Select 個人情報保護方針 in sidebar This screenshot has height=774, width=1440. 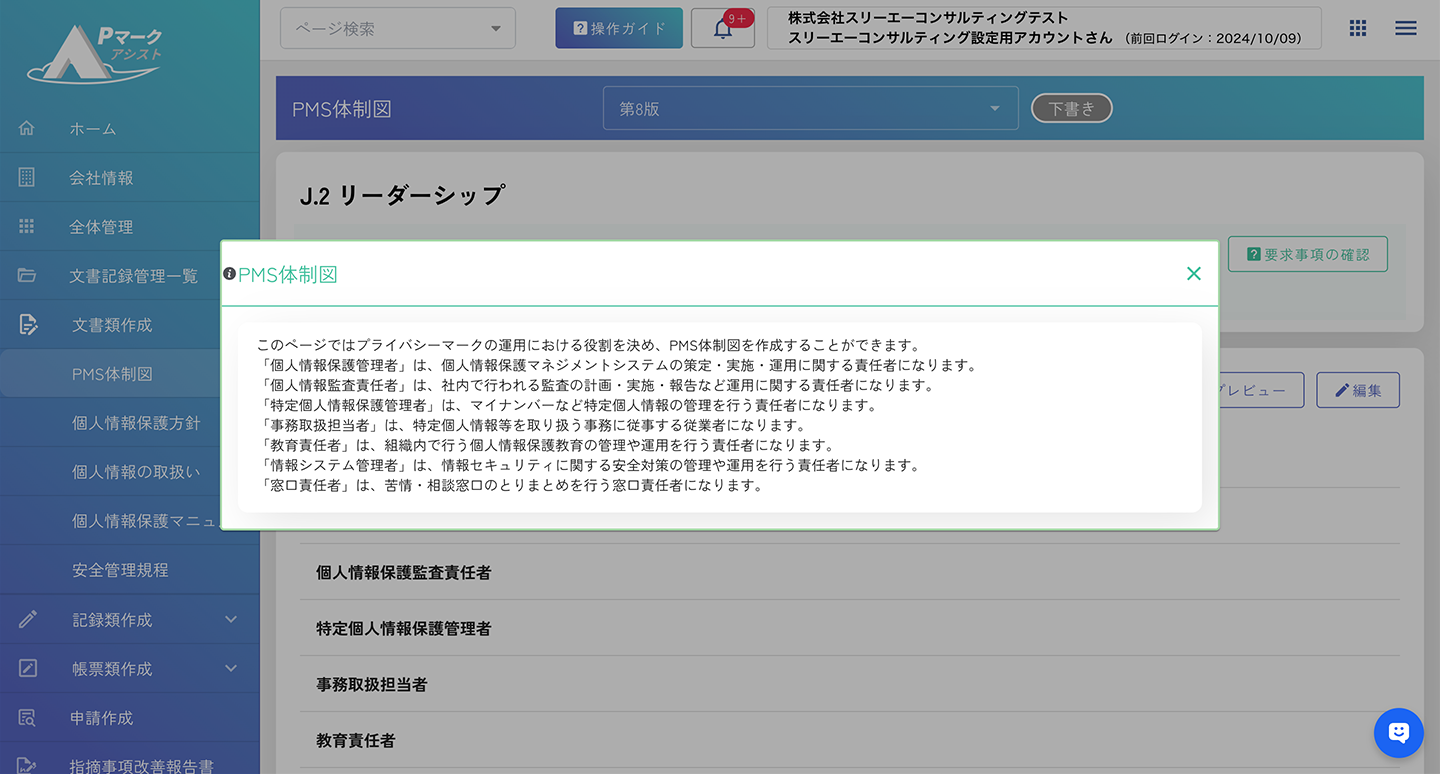tap(136, 423)
